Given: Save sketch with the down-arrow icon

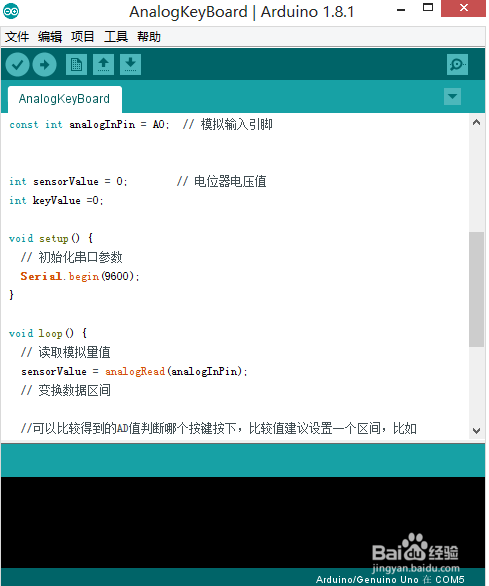Looking at the screenshot, I should 130,64.
